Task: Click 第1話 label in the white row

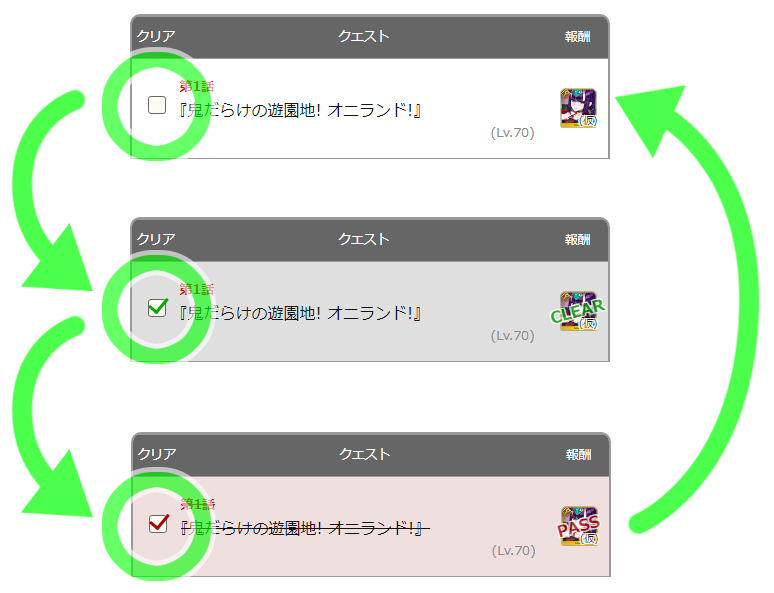Action: pos(196,86)
